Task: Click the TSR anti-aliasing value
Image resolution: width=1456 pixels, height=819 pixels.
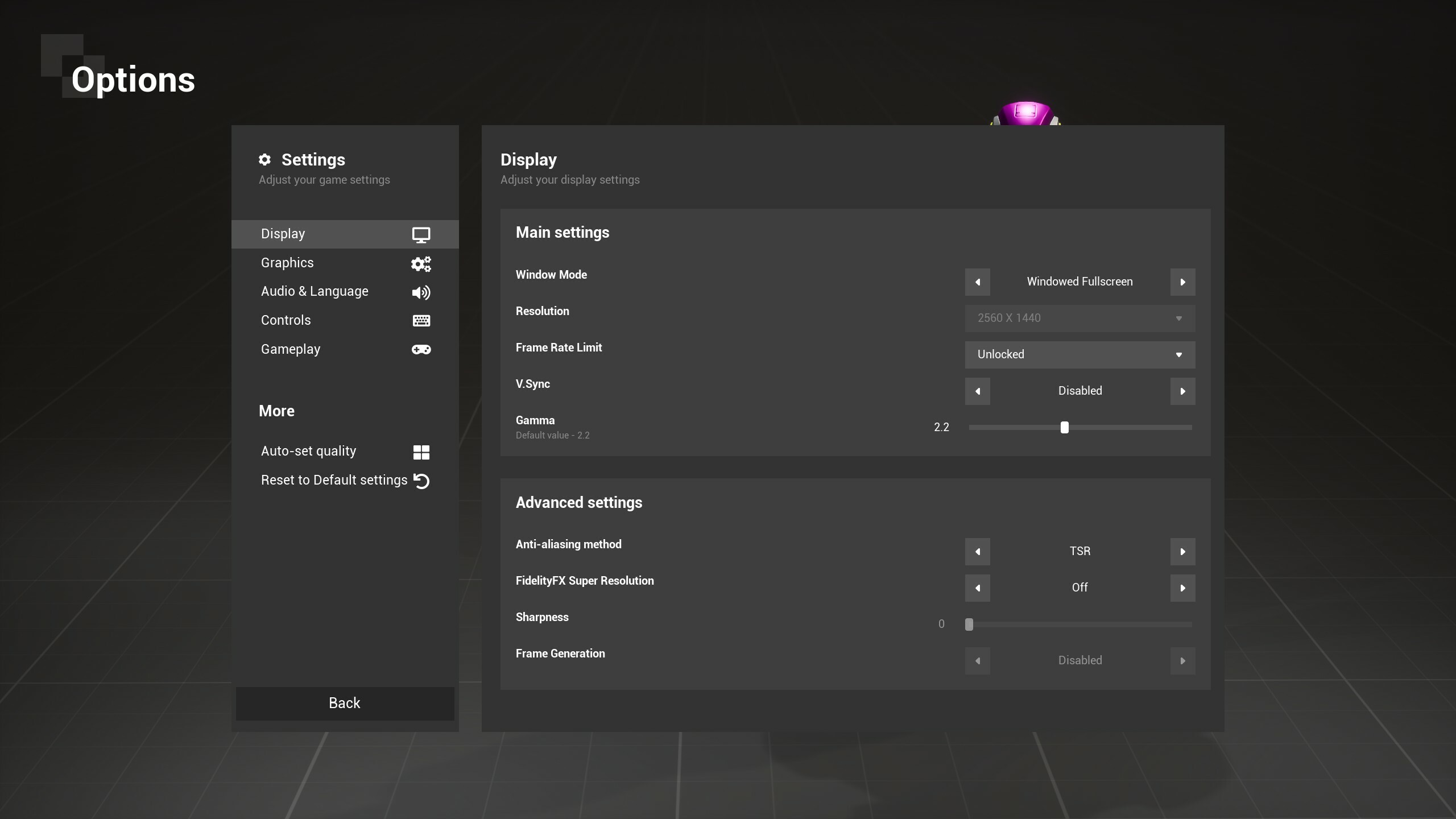Action: (x=1079, y=551)
